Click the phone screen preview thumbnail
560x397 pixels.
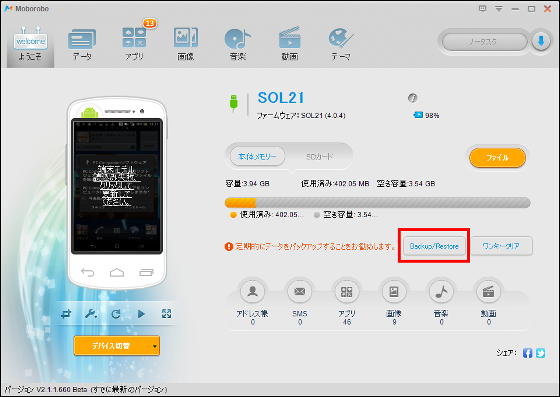click(x=117, y=186)
